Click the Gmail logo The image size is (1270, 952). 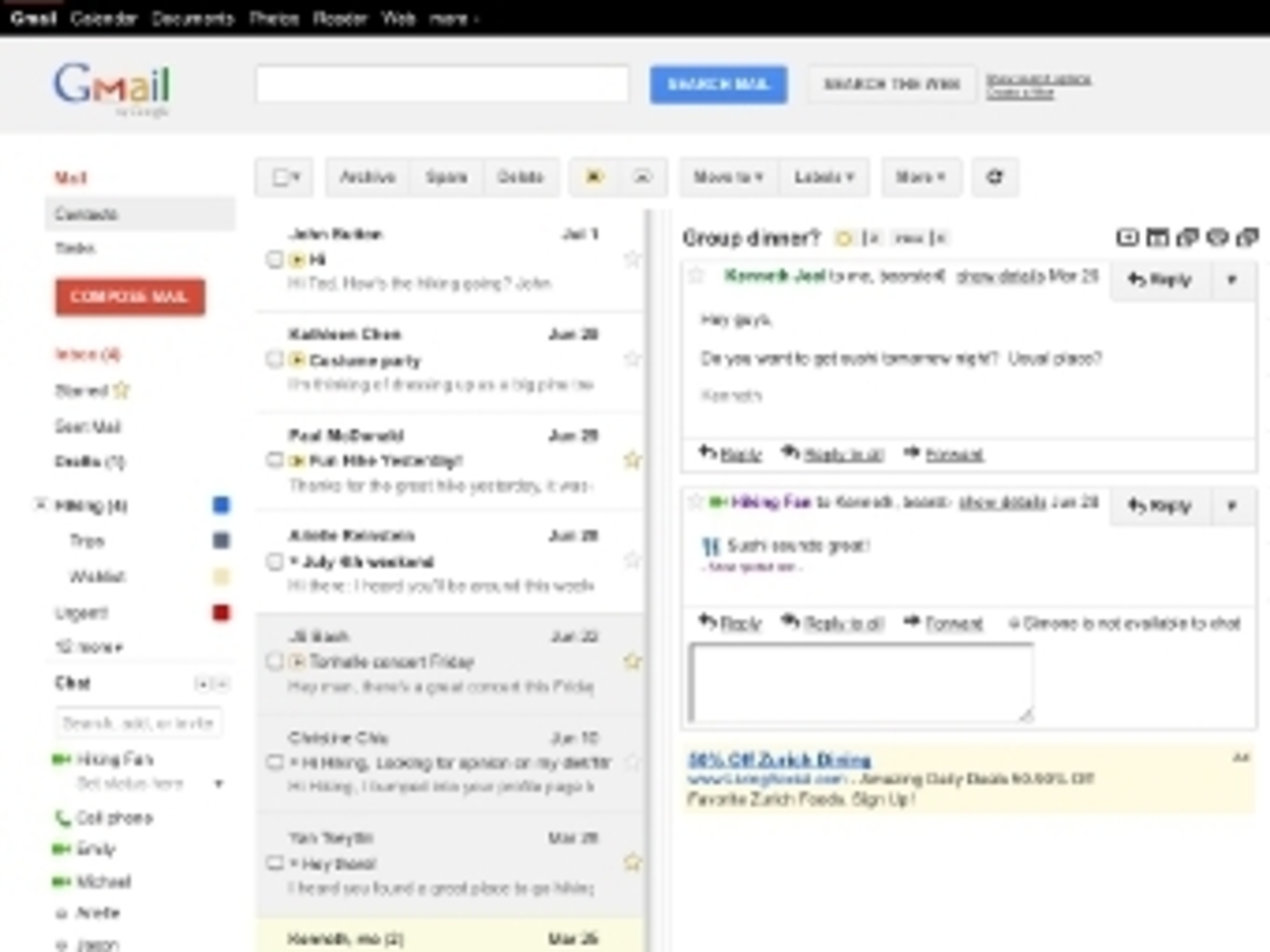click(112, 87)
